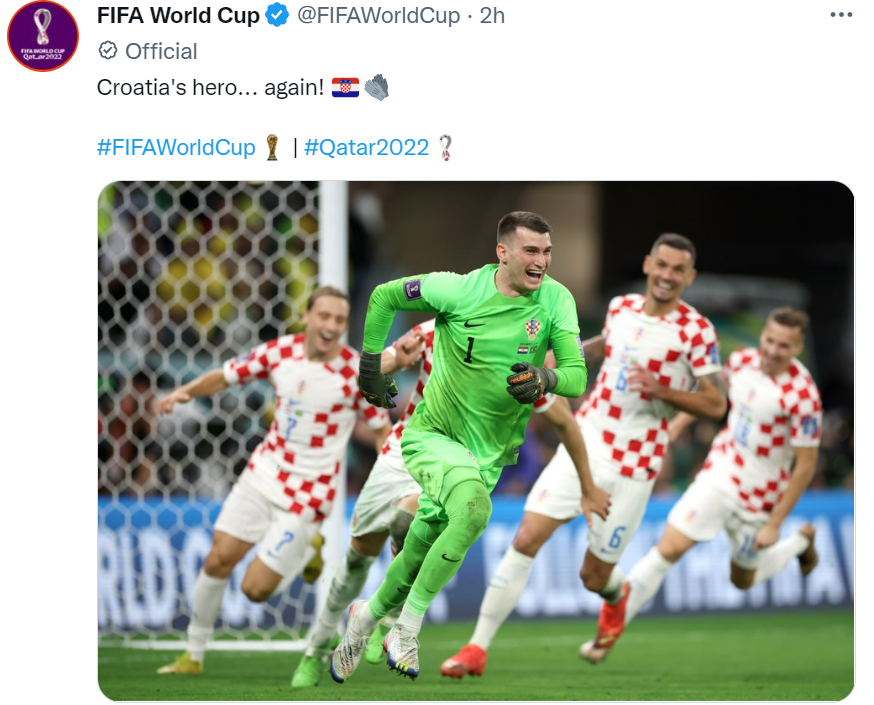Open the @FIFAWorldCup handle link
The height and width of the screenshot is (705, 874).
(x=378, y=16)
